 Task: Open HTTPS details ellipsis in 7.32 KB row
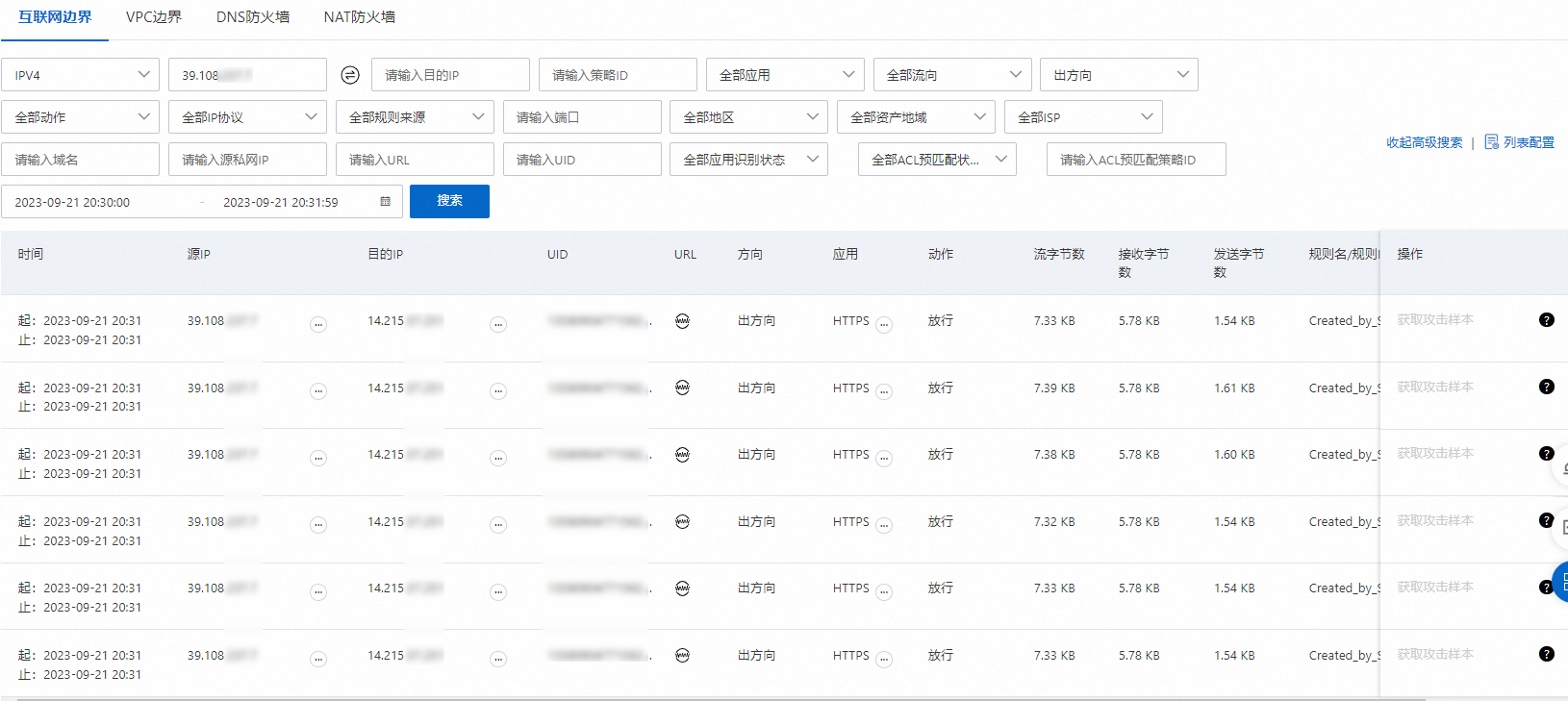(x=884, y=525)
